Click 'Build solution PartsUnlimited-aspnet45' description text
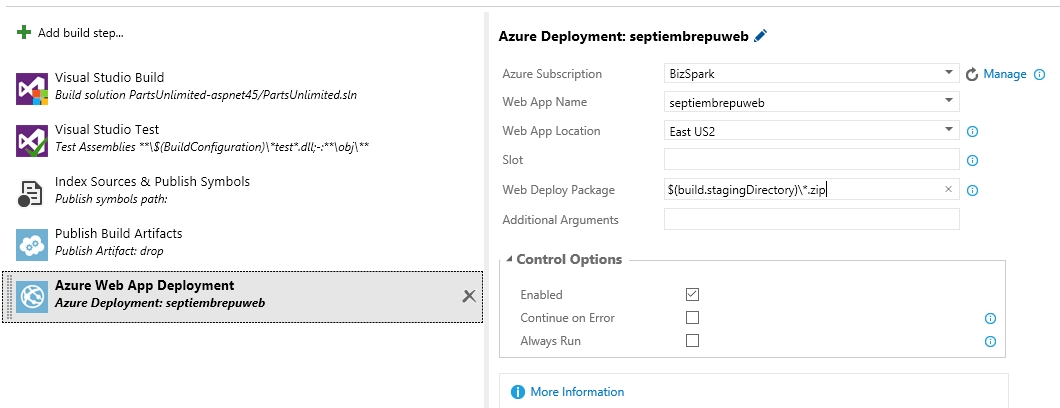 click(206, 95)
